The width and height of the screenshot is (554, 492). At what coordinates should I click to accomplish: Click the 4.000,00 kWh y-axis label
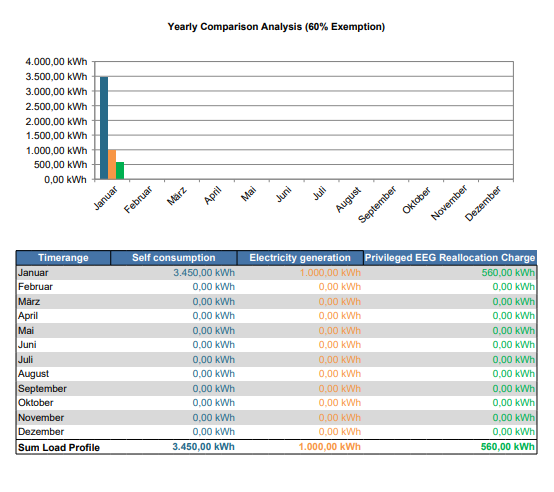(x=56, y=62)
